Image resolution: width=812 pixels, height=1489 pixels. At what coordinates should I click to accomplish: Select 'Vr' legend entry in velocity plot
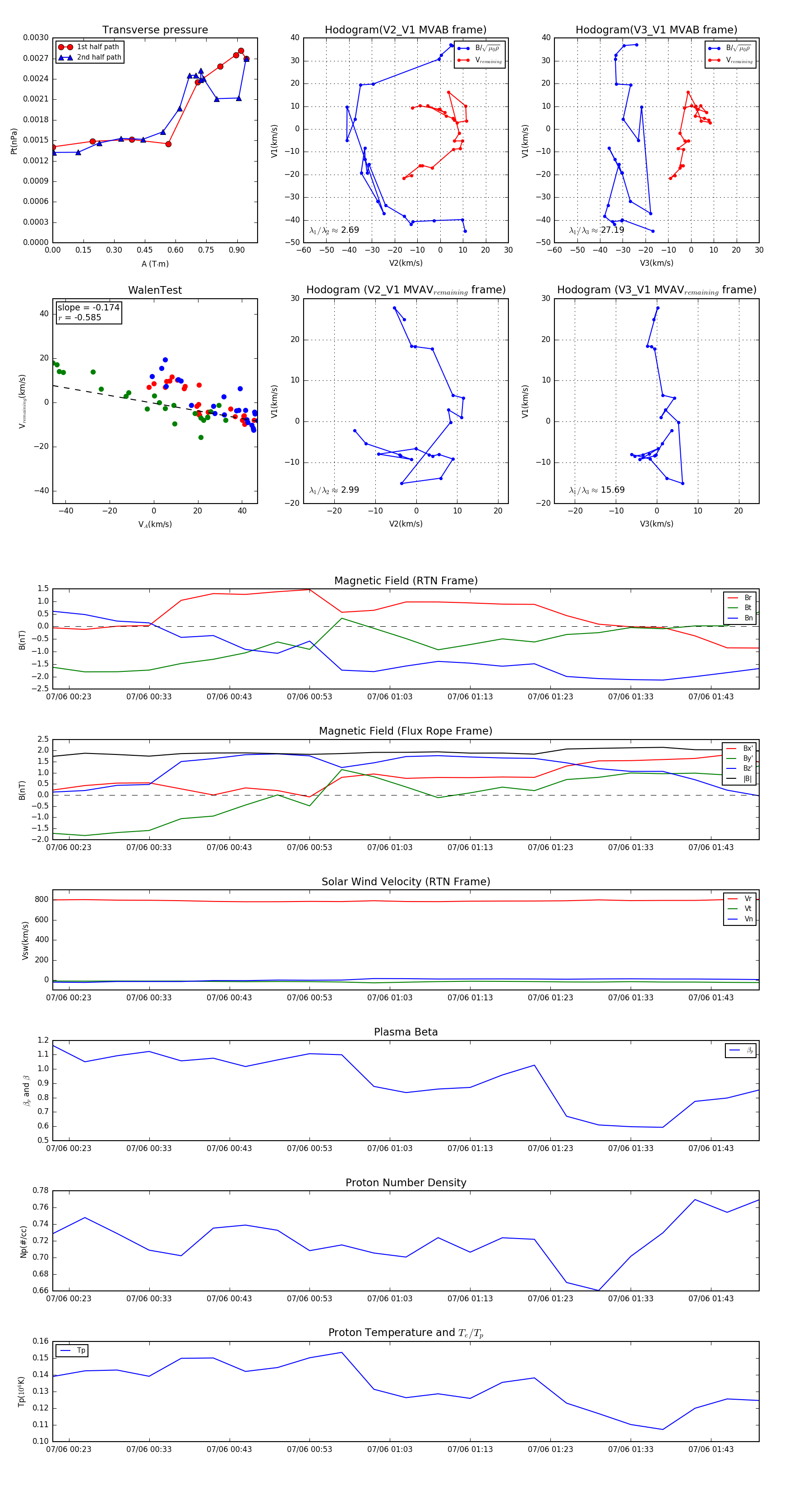click(740, 899)
